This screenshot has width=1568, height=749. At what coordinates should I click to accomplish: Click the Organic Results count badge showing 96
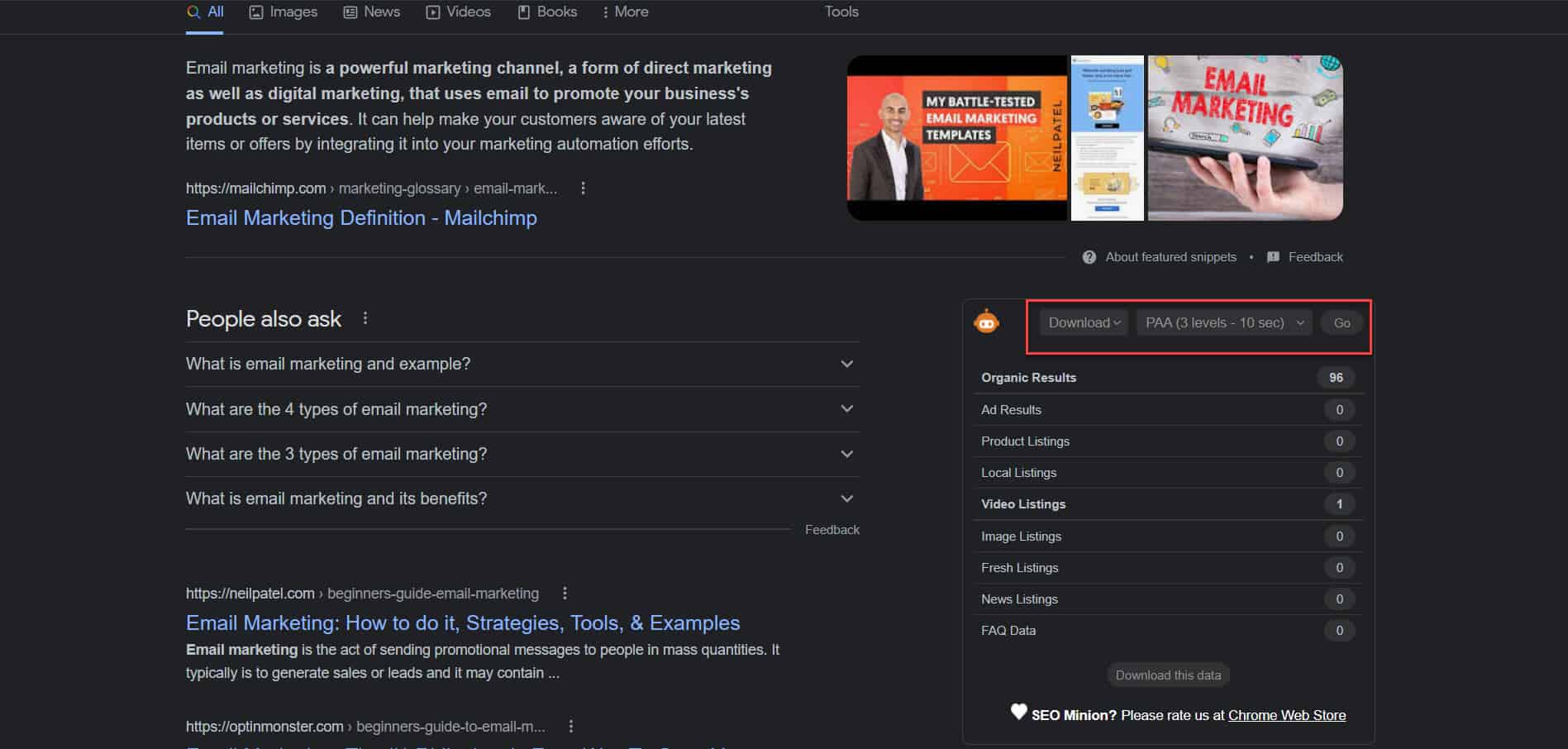click(x=1337, y=377)
